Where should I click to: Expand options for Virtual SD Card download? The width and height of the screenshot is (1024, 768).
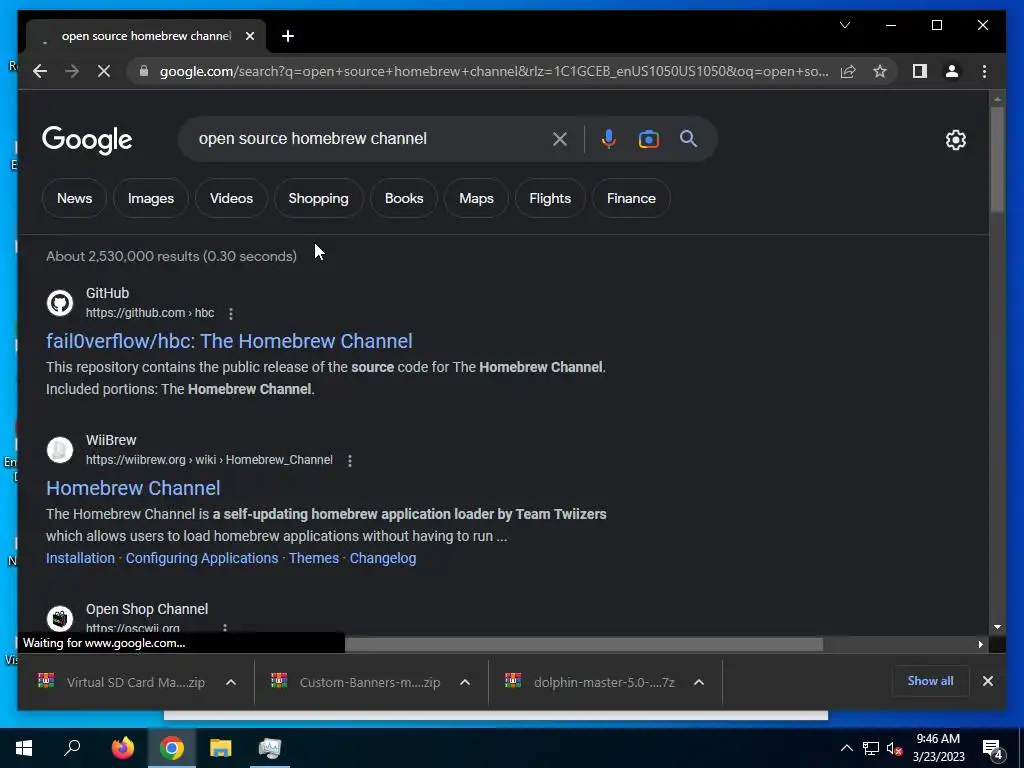click(x=231, y=682)
